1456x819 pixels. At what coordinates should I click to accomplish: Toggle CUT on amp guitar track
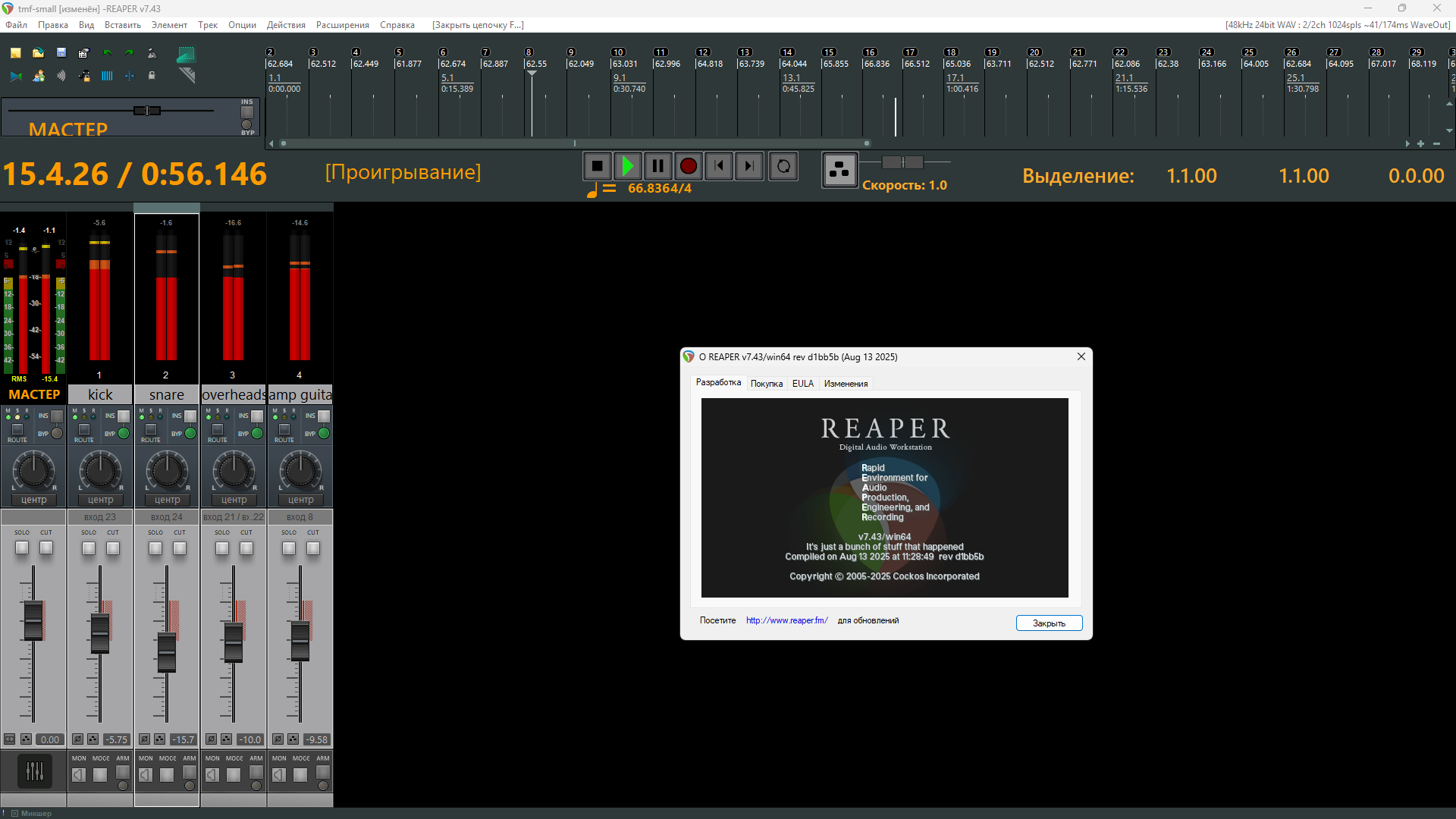[313, 548]
